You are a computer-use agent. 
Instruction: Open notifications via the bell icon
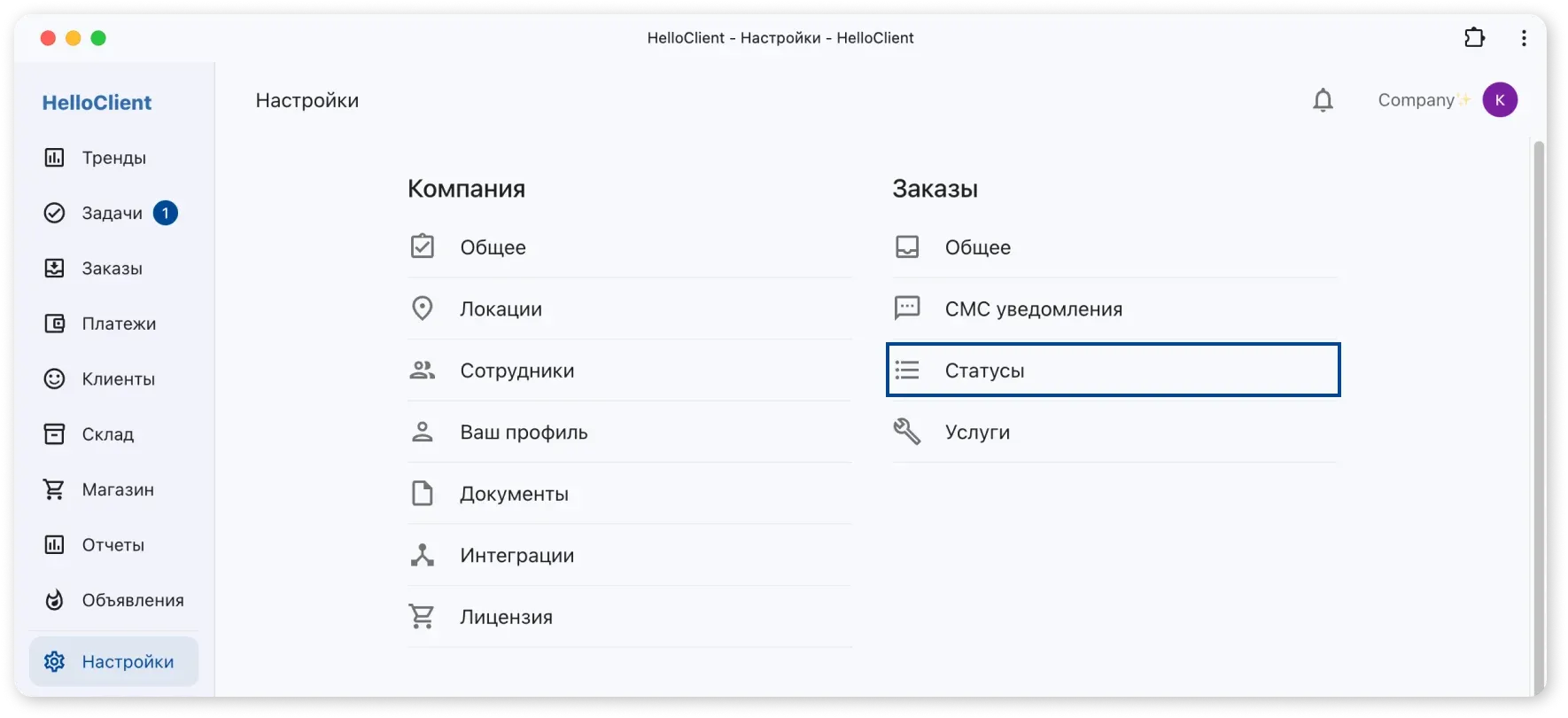coord(1323,100)
